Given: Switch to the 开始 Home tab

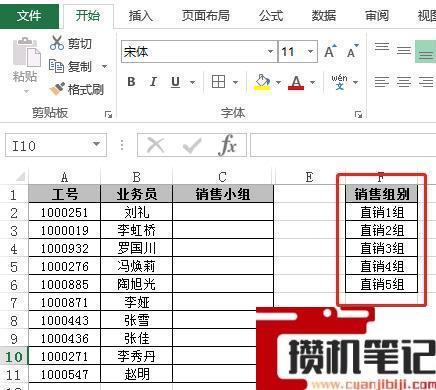Looking at the screenshot, I should pyautogui.click(x=88, y=15).
